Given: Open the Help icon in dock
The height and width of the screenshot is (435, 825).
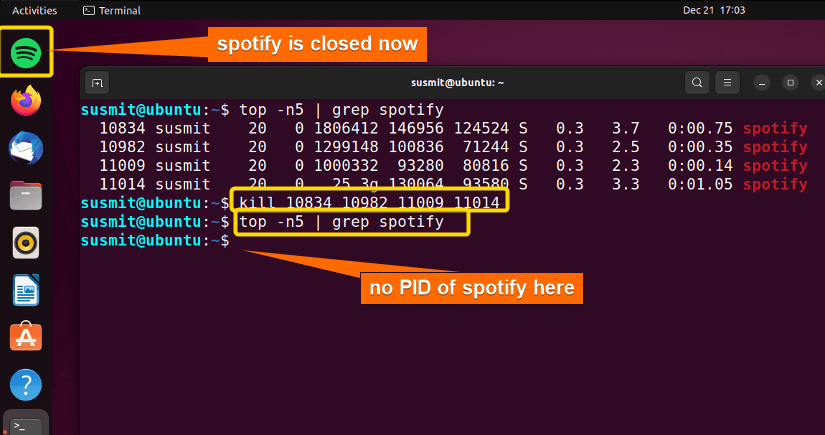Looking at the screenshot, I should [26, 385].
